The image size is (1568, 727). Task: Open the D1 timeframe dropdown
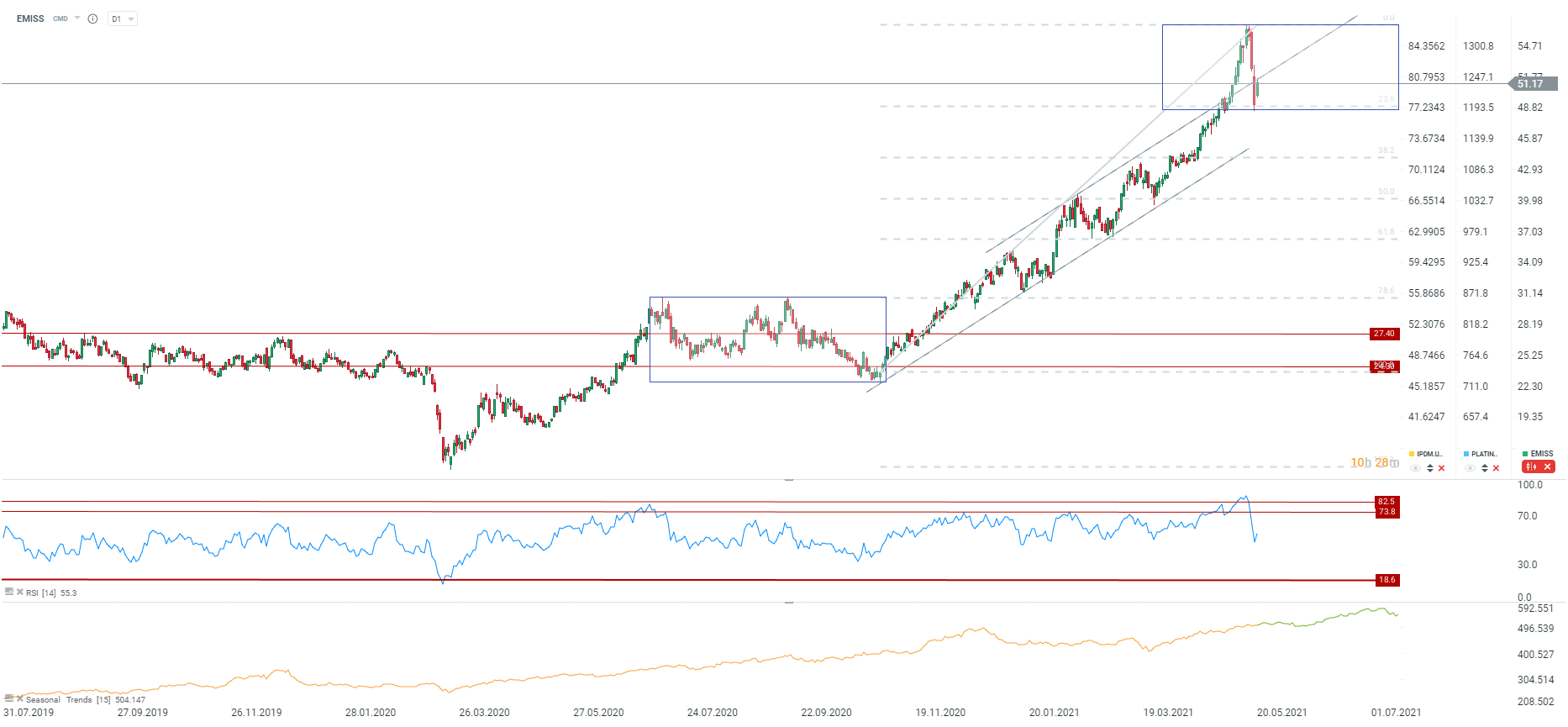(123, 18)
